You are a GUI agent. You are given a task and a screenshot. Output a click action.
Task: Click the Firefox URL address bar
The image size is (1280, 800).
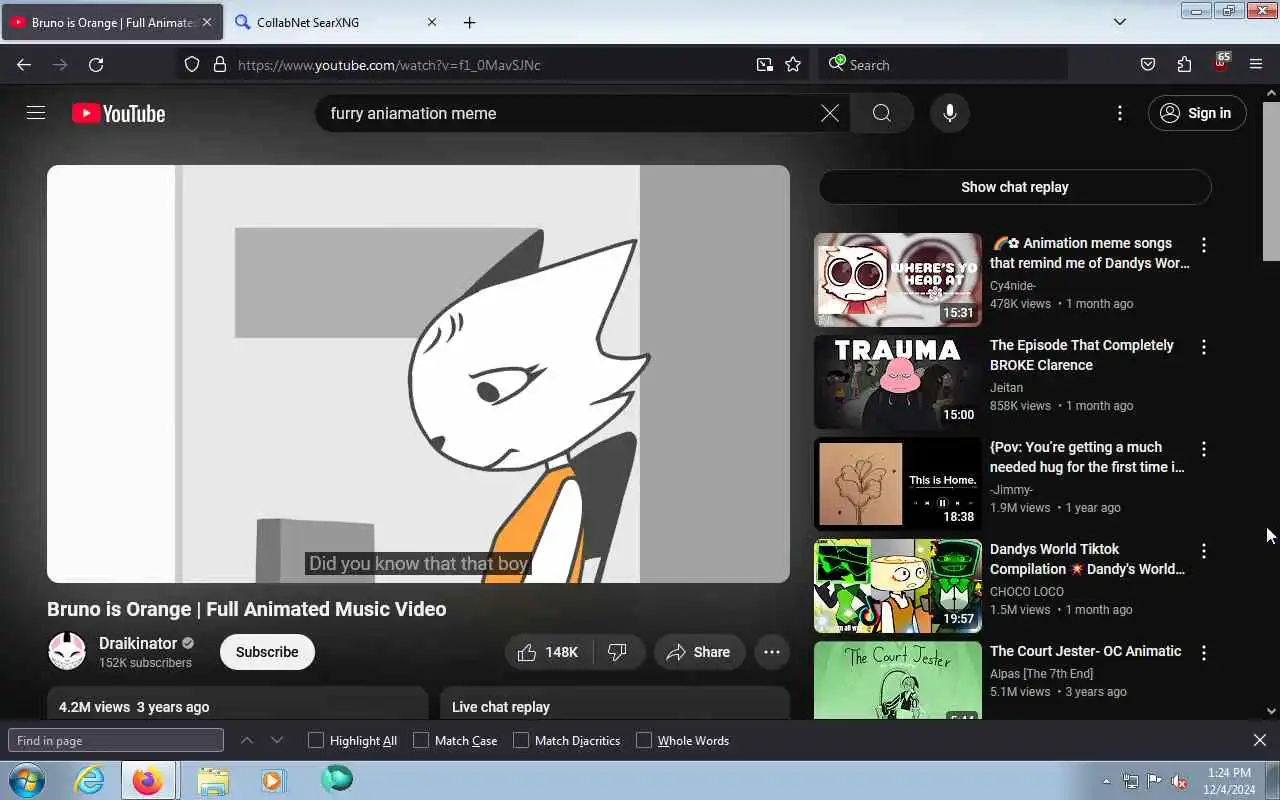tap(490, 64)
